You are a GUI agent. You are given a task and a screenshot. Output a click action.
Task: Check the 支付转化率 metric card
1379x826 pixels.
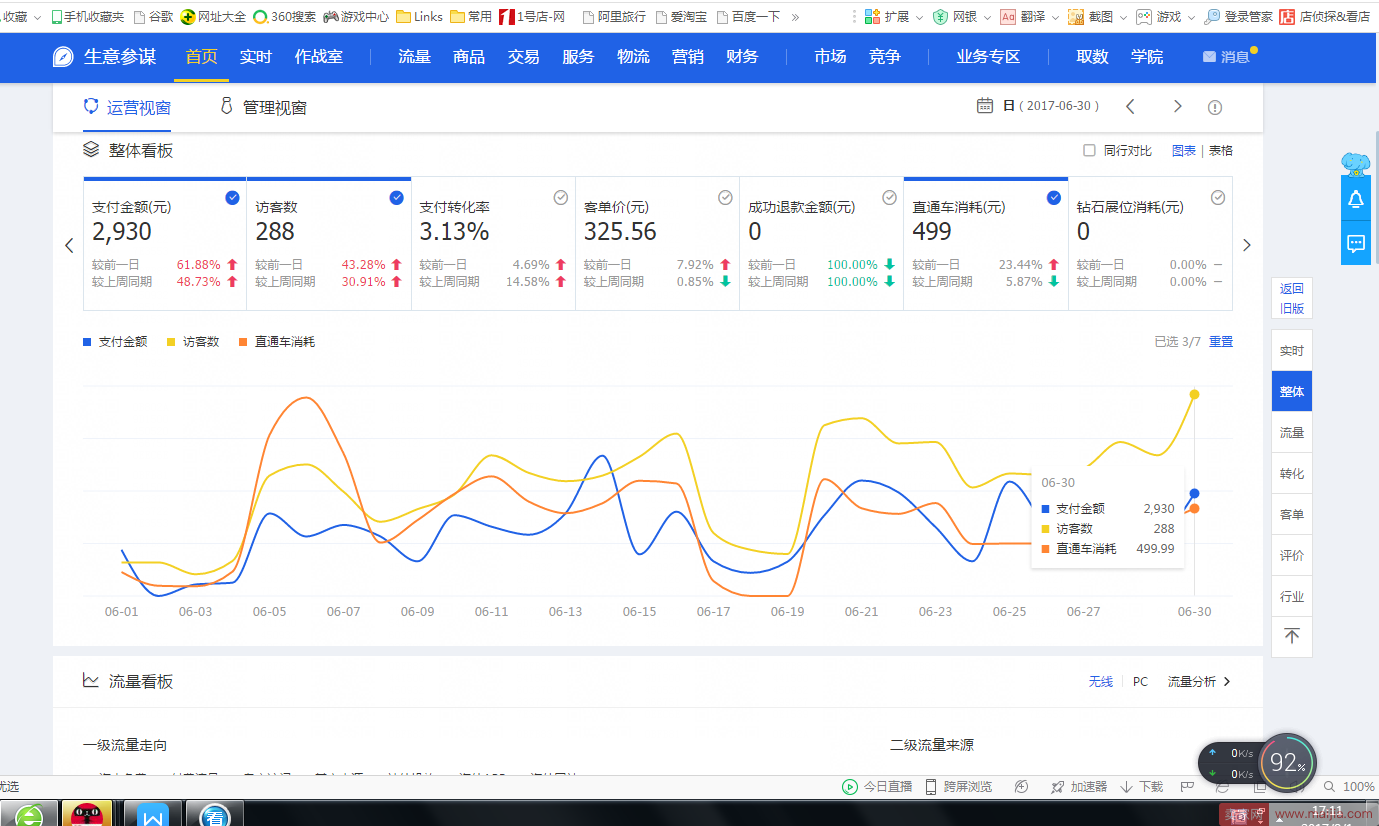561,198
